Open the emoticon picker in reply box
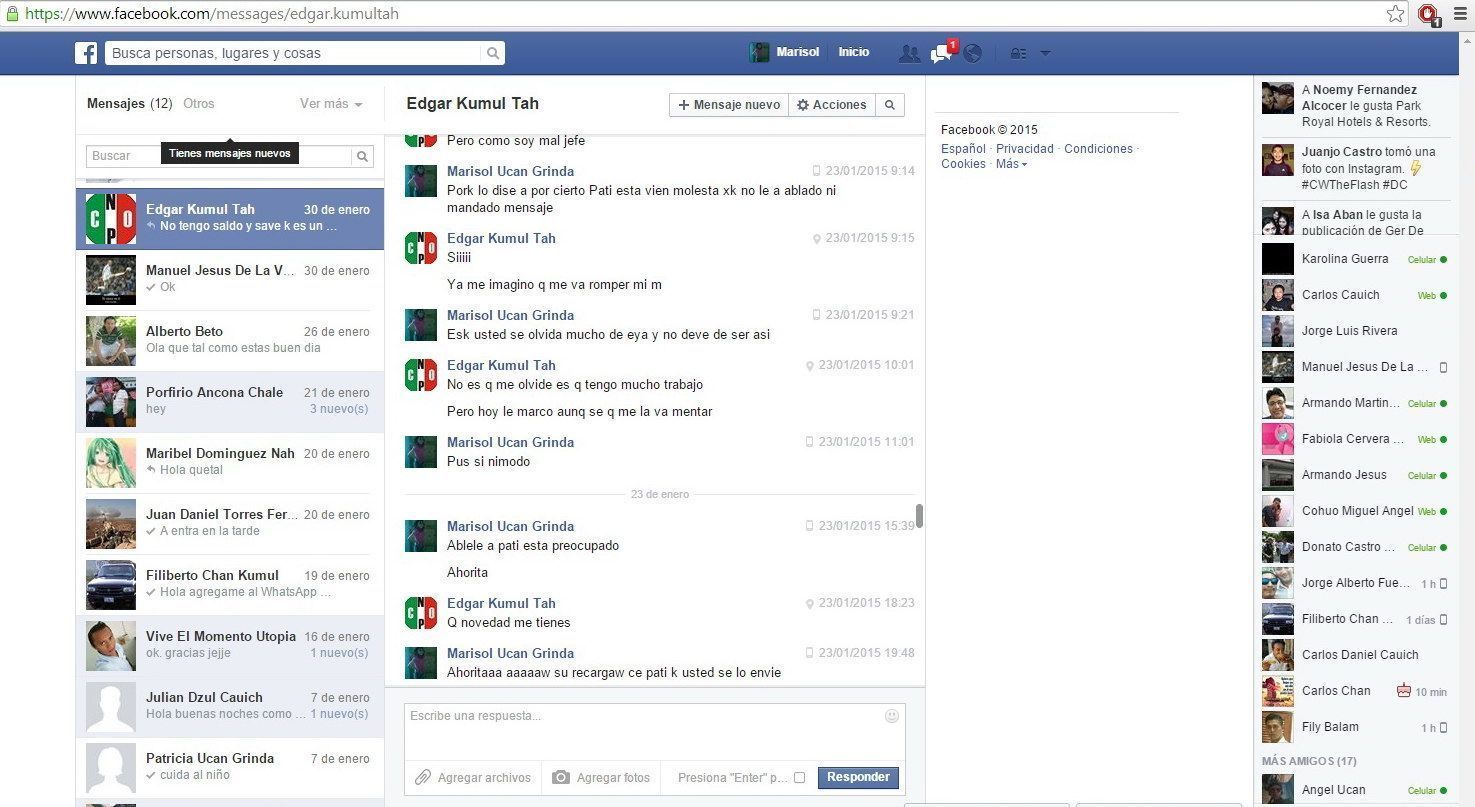1475x807 pixels. (x=892, y=716)
